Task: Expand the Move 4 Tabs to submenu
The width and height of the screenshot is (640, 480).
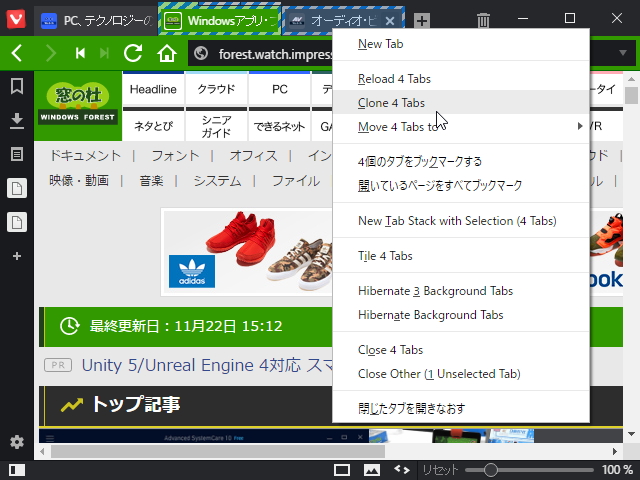Action: tap(461, 127)
